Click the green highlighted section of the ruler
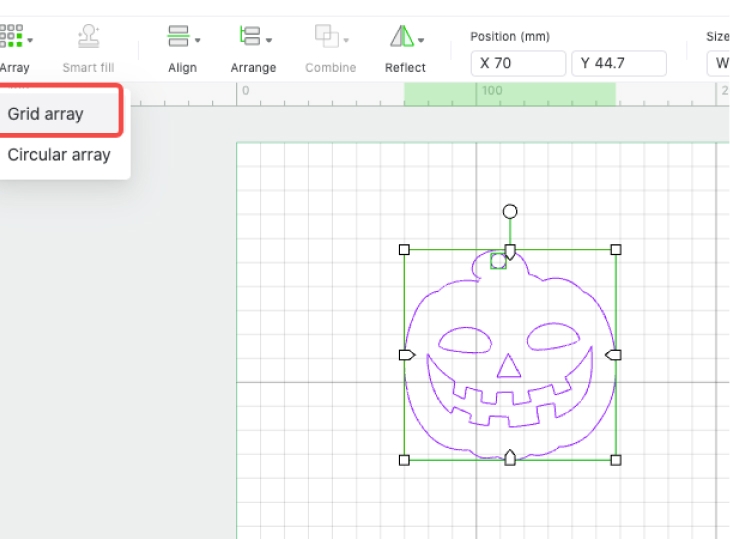730x539 pixels. [509, 94]
